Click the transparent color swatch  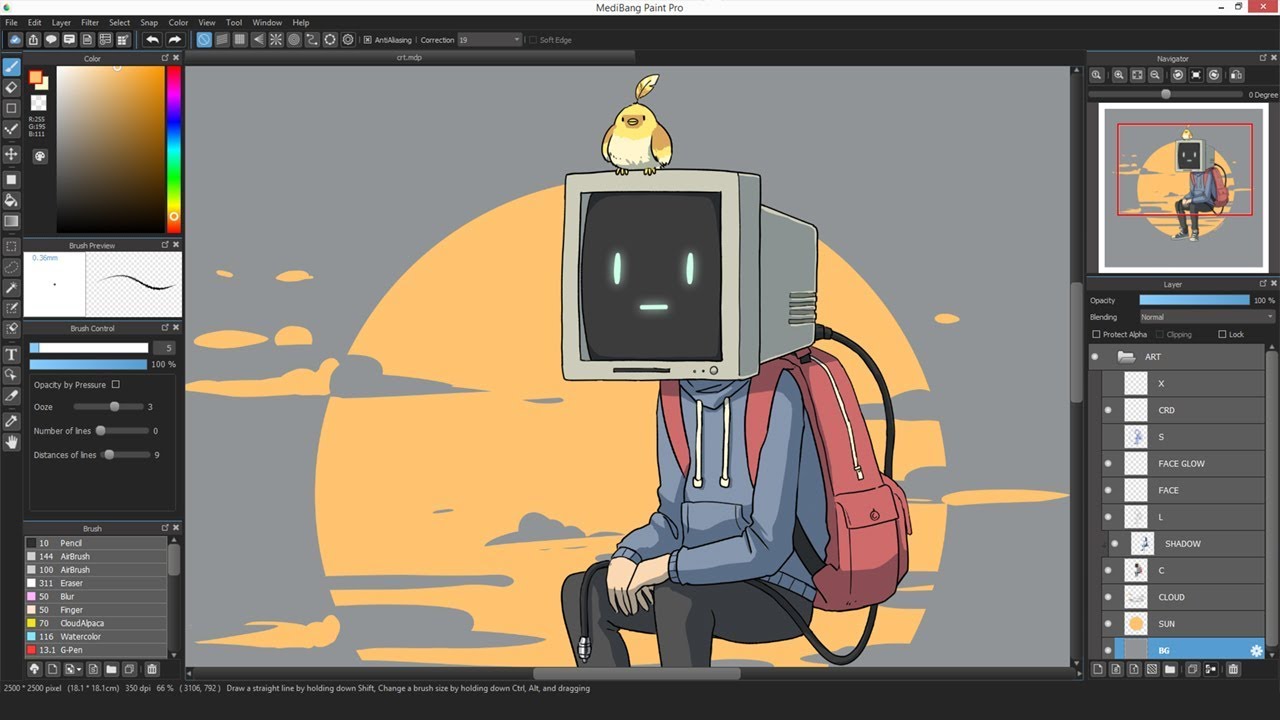click(x=38, y=103)
